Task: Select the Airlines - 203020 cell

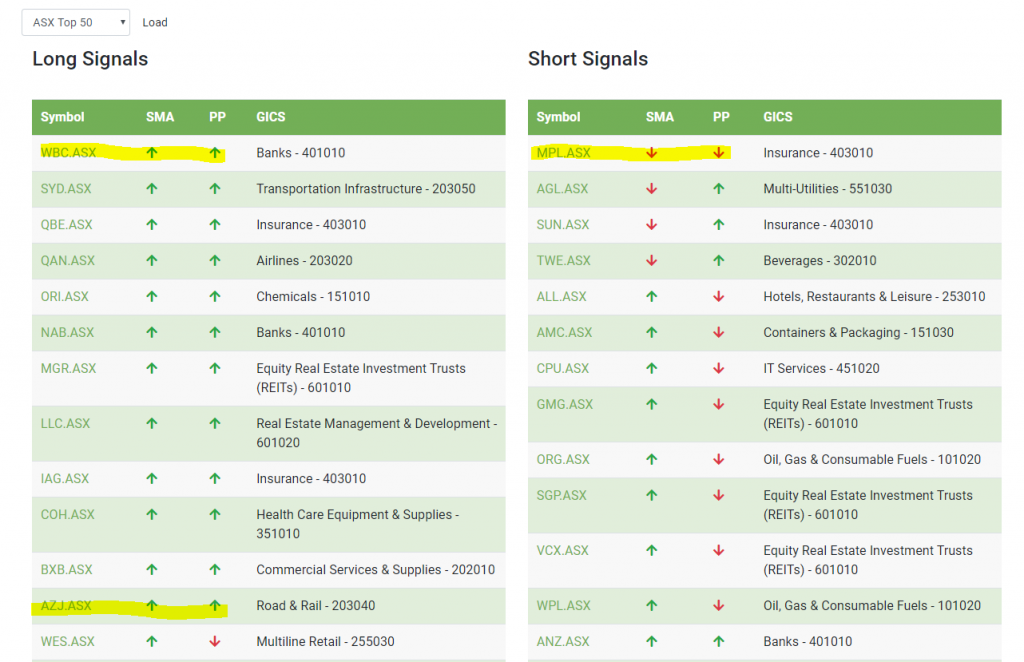Action: coord(304,260)
